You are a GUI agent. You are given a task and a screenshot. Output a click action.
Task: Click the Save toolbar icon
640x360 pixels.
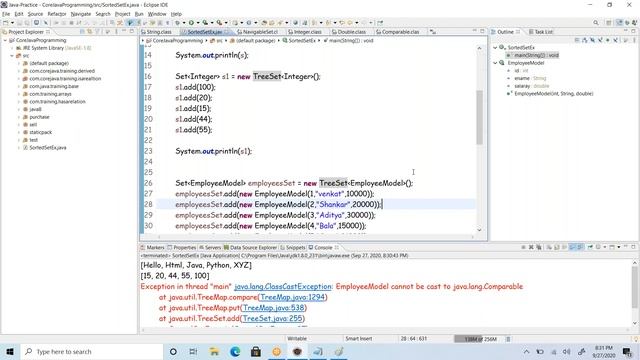click(x=20, y=23)
